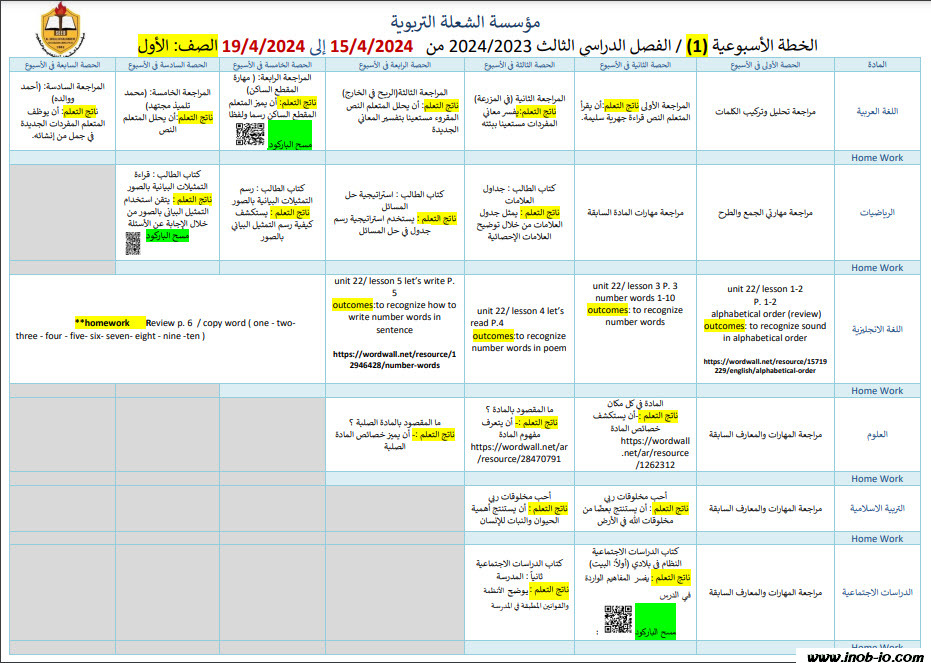Click the school logo in the top-left corner
The image size is (931, 663).
62,30
